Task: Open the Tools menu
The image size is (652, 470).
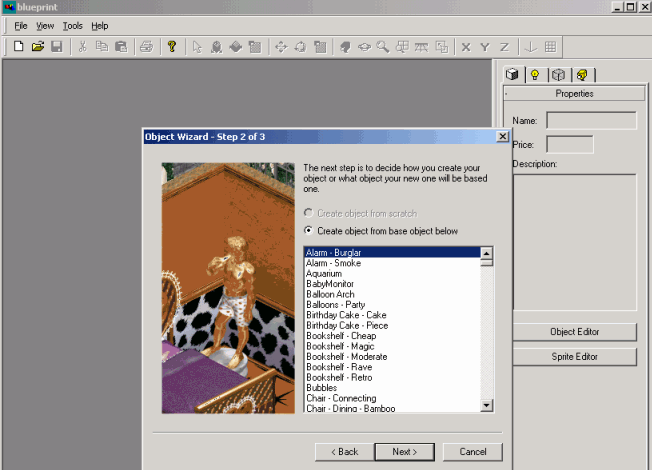Action: click(72, 25)
